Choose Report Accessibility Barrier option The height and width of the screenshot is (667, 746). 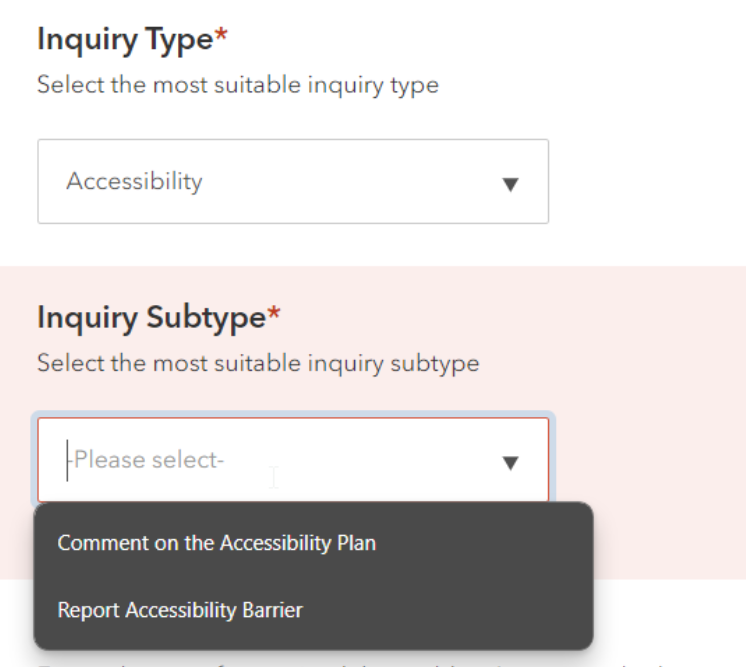313,610
